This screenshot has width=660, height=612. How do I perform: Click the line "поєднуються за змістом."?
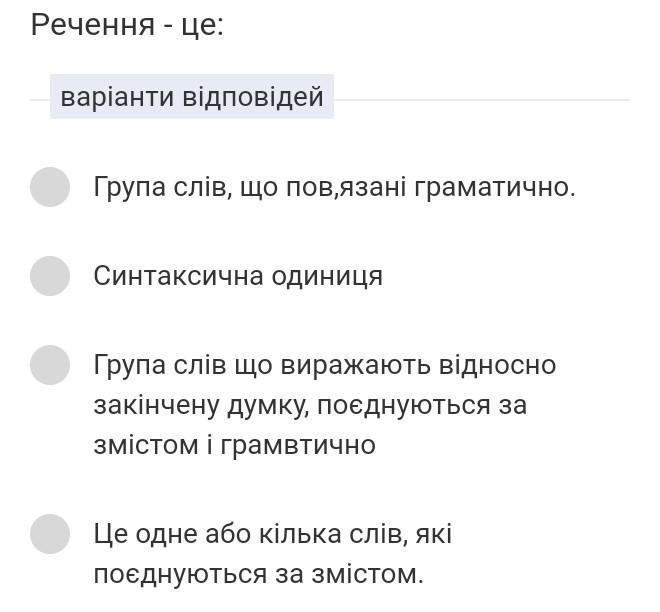pos(258,574)
